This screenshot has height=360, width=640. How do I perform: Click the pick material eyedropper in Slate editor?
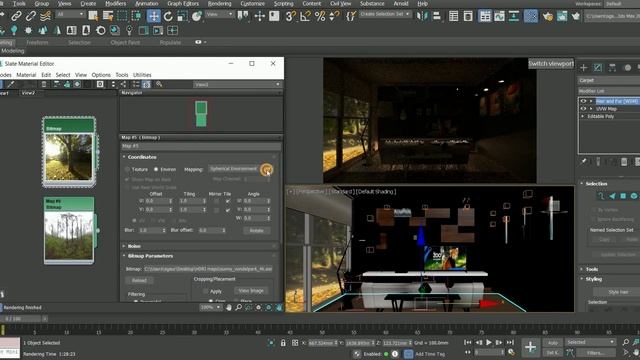(11, 84)
